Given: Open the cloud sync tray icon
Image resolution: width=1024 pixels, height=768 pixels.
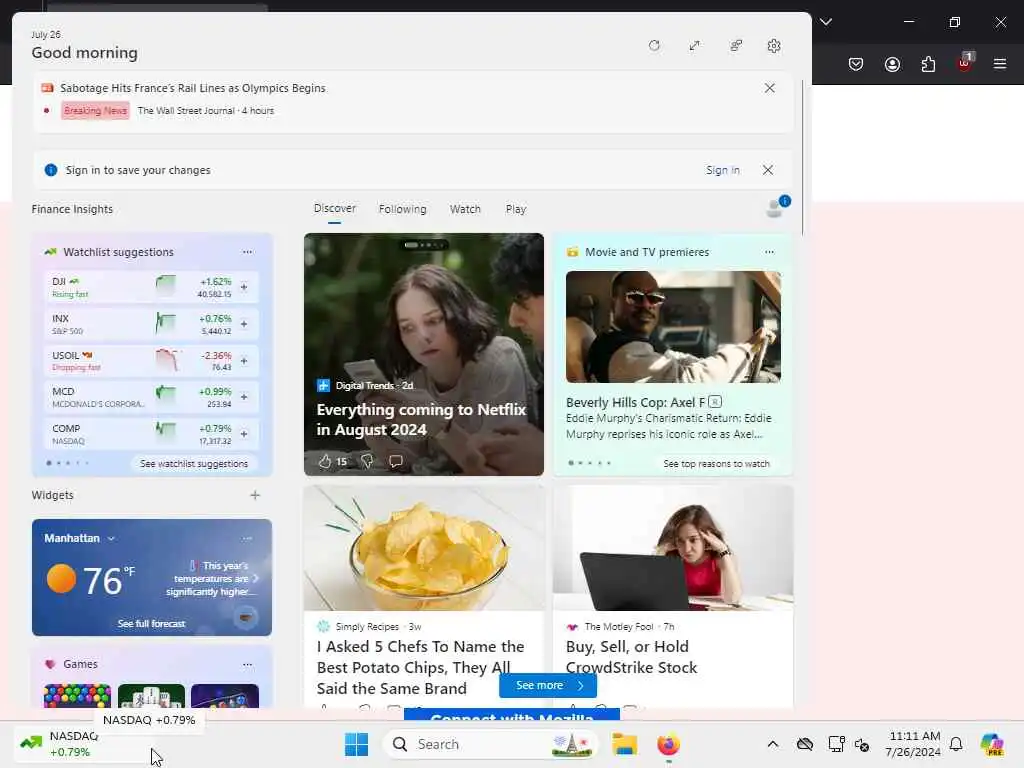Looking at the screenshot, I should pos(805,744).
